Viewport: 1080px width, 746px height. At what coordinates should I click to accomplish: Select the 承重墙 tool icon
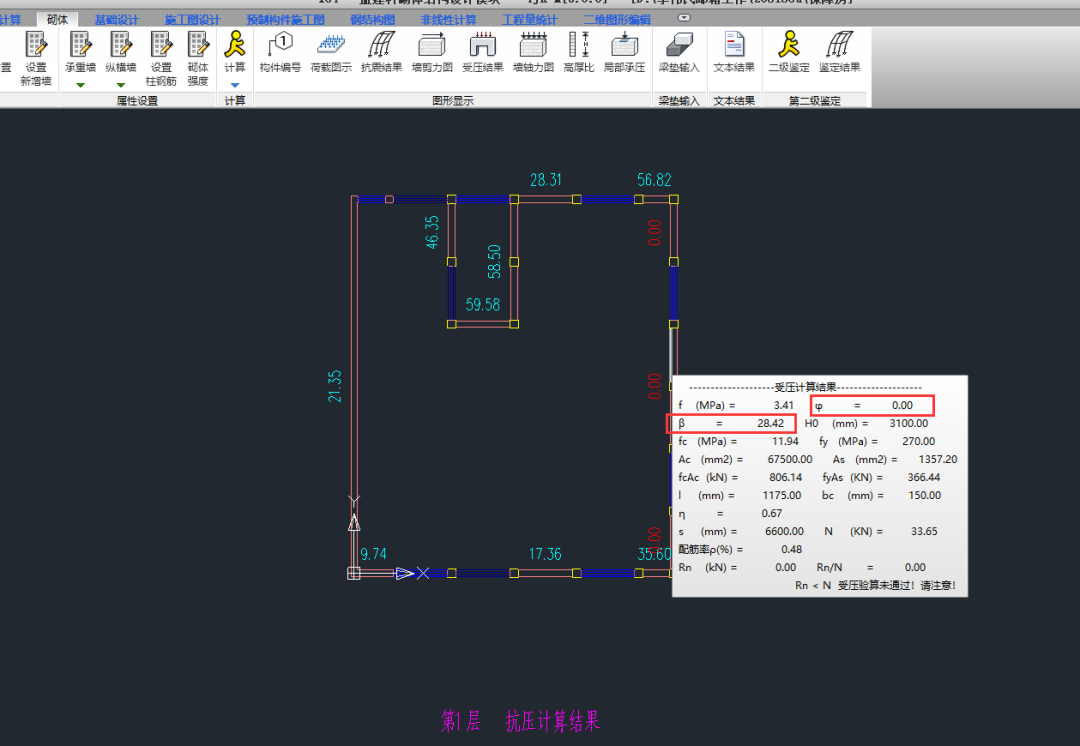[81, 45]
